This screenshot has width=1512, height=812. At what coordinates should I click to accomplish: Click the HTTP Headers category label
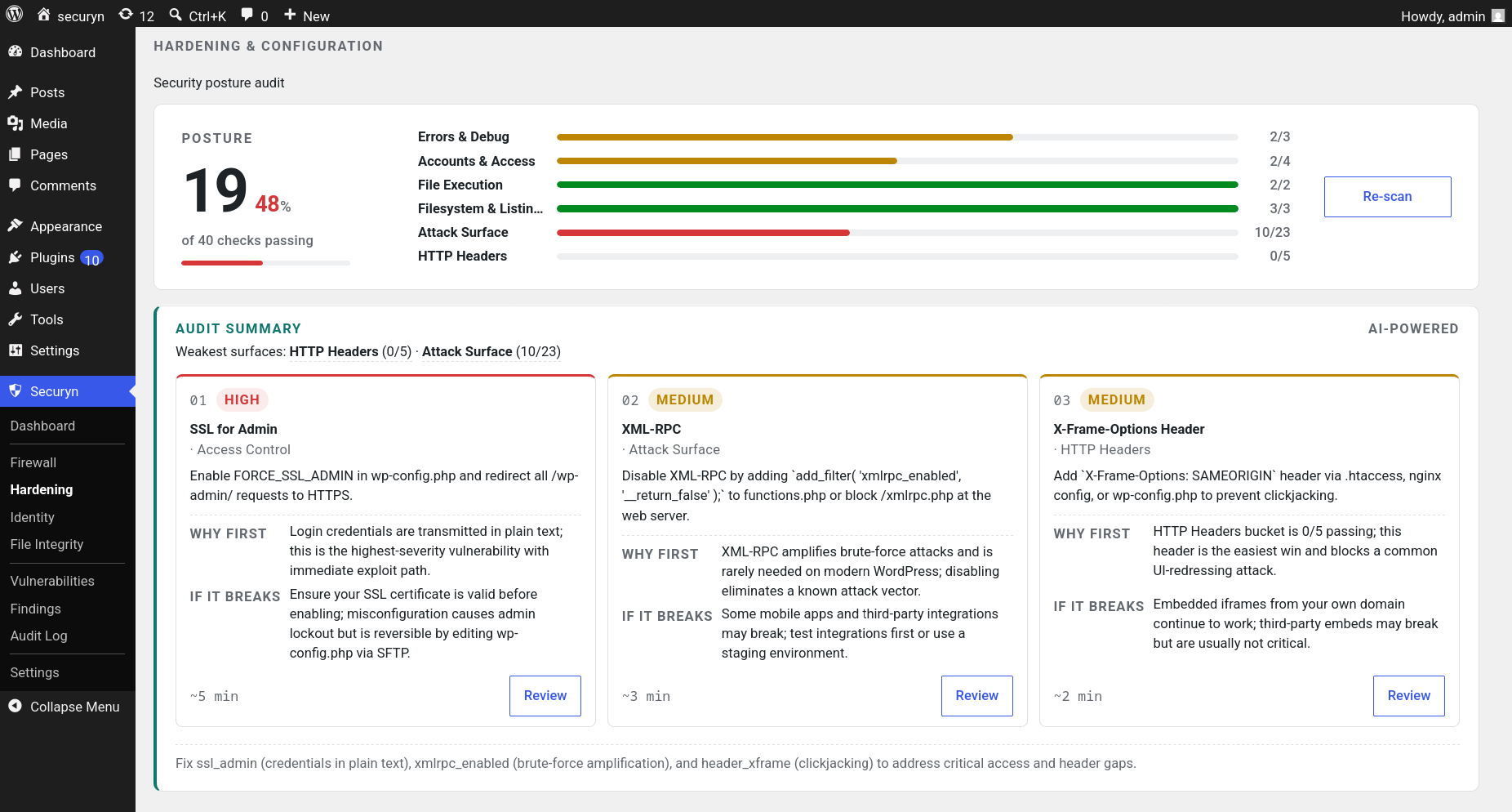point(462,257)
